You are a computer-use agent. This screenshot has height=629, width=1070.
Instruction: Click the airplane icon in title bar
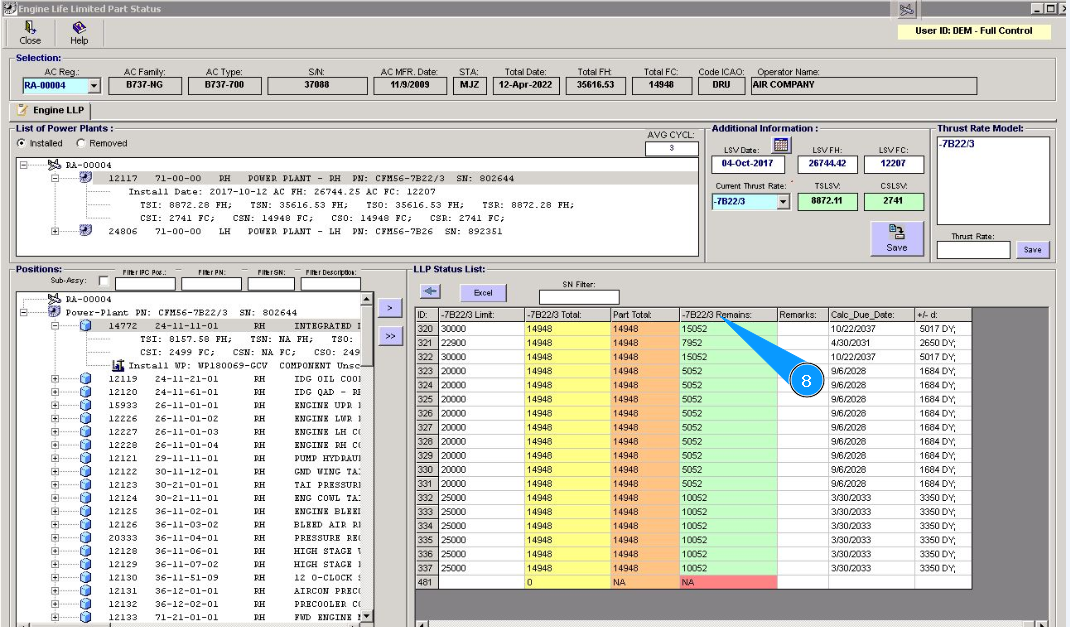point(906,10)
